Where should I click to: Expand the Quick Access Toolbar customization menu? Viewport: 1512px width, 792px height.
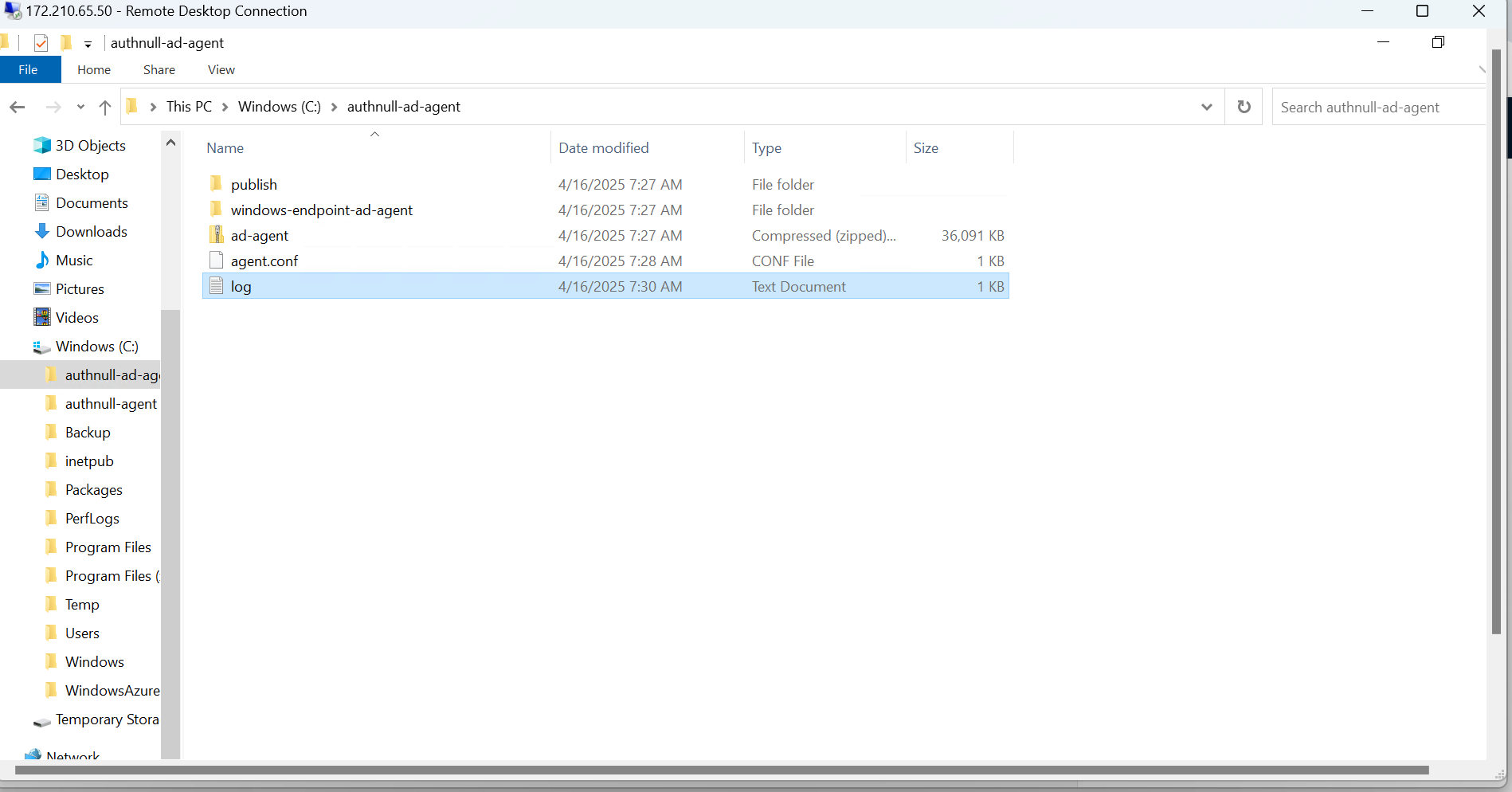(x=88, y=43)
